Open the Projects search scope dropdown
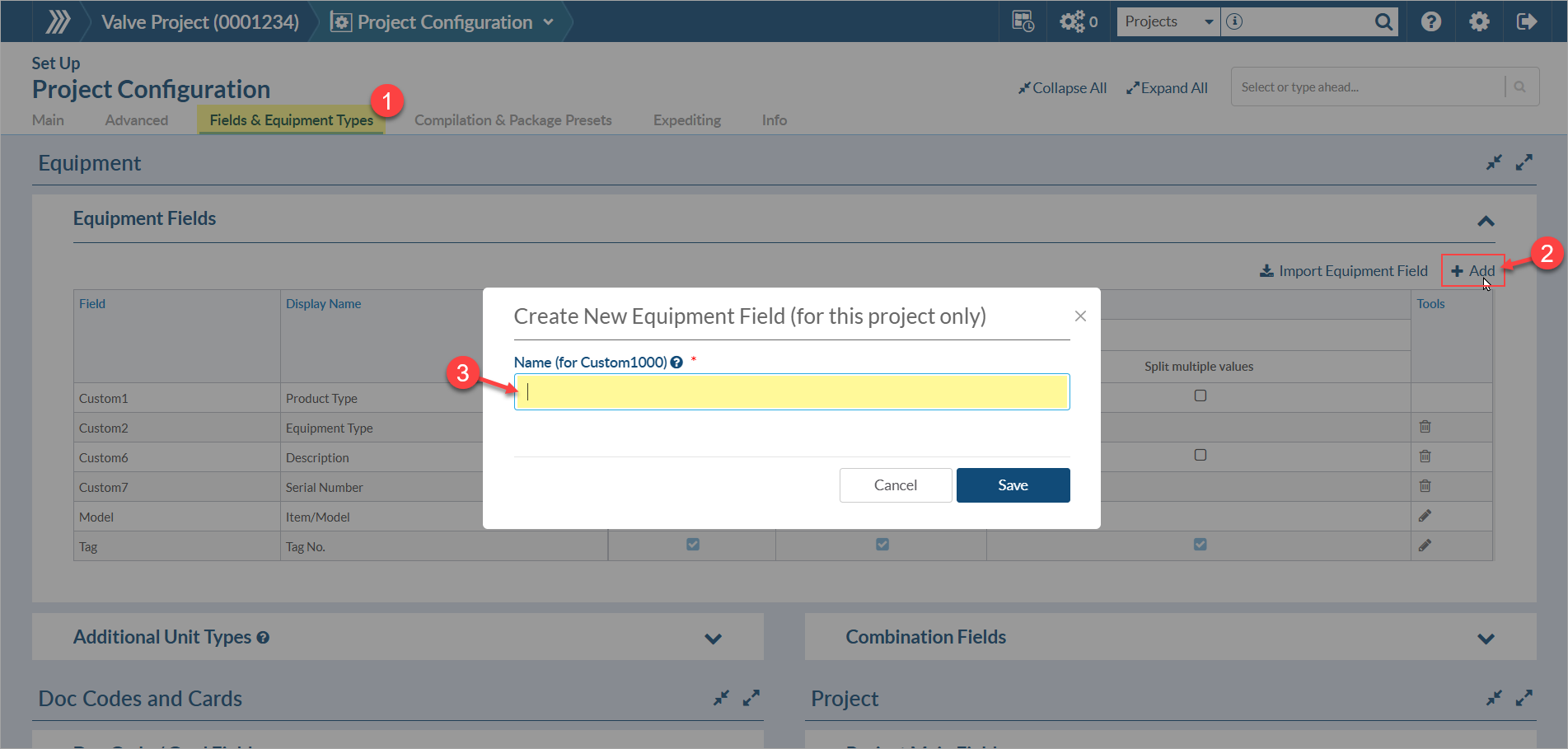Screen dimensions: 1568x749 coord(1168,22)
